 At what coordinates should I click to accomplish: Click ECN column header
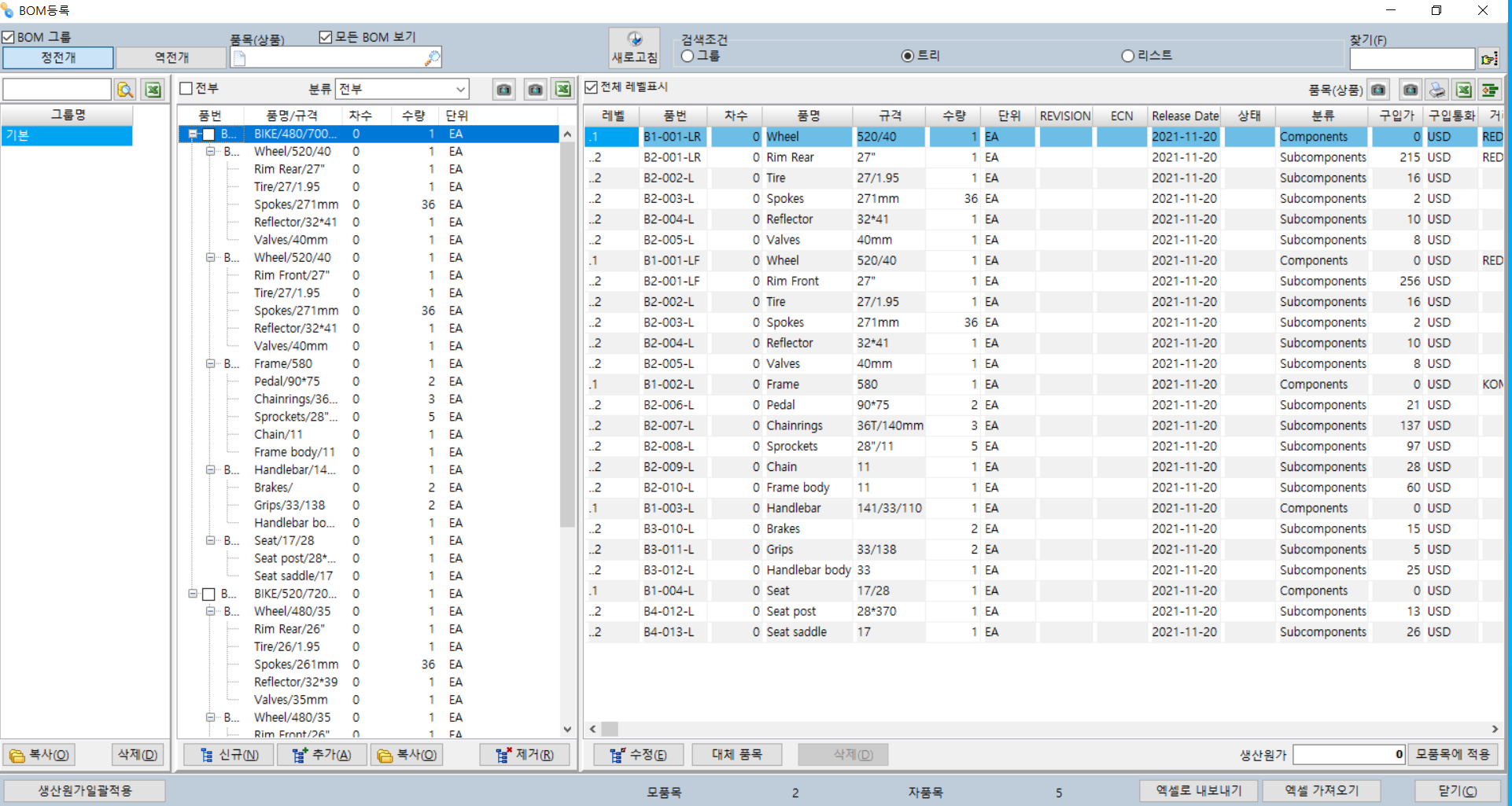pyautogui.click(x=1122, y=116)
